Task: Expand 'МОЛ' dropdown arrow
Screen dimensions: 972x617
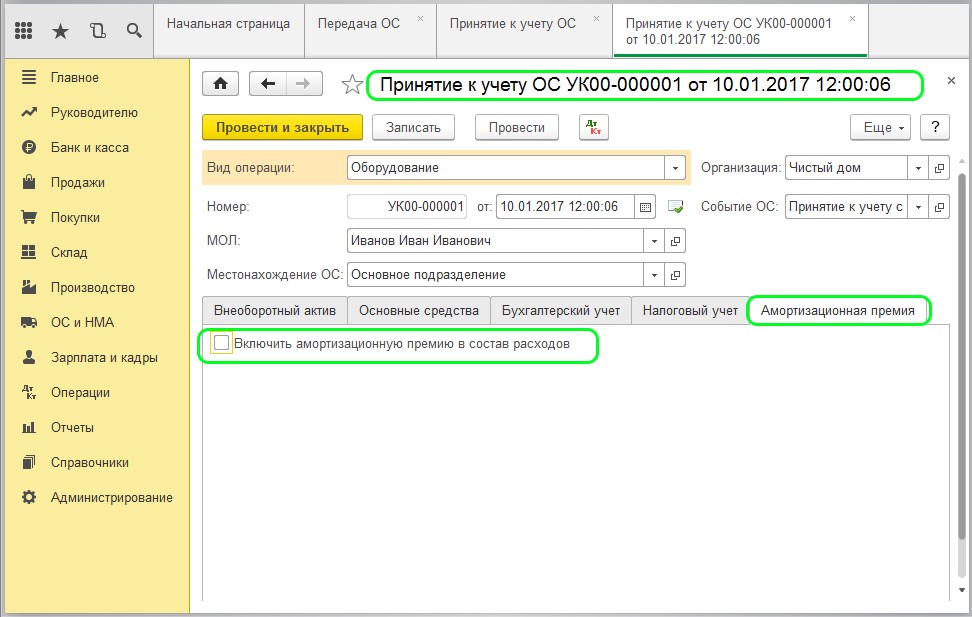Action: pos(654,241)
